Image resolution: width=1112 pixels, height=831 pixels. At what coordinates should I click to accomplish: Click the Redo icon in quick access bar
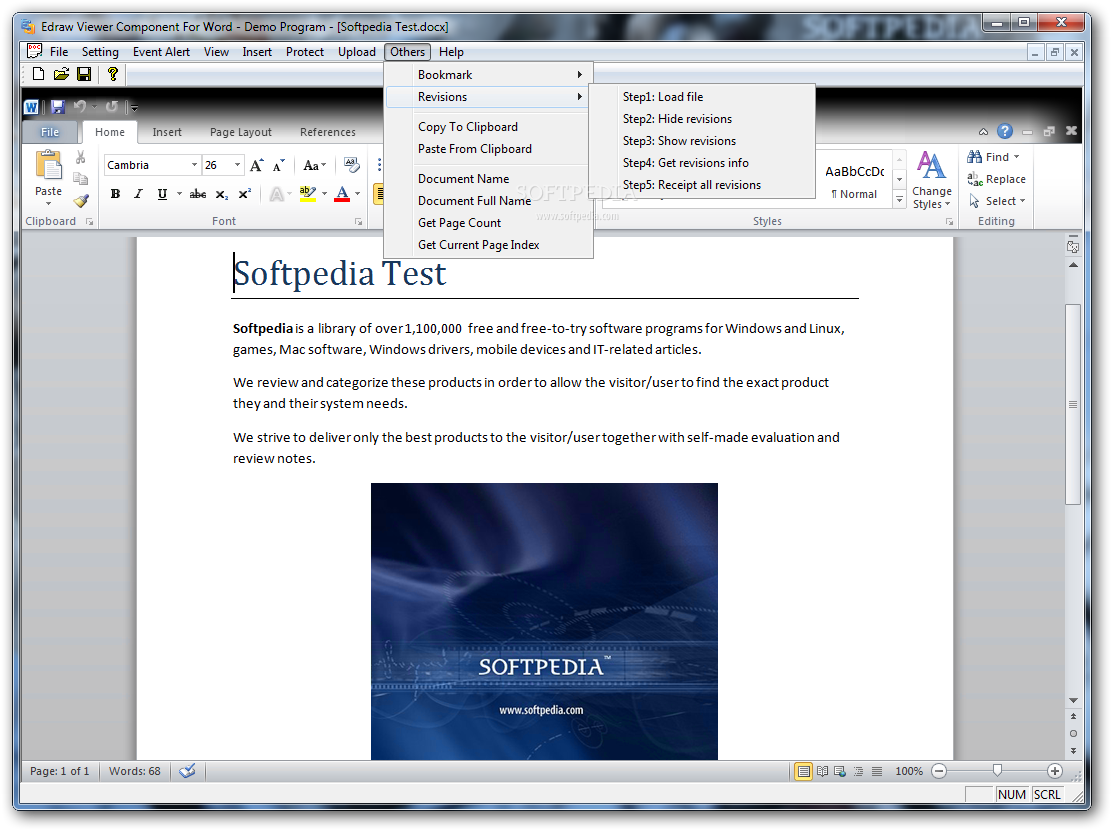click(111, 106)
